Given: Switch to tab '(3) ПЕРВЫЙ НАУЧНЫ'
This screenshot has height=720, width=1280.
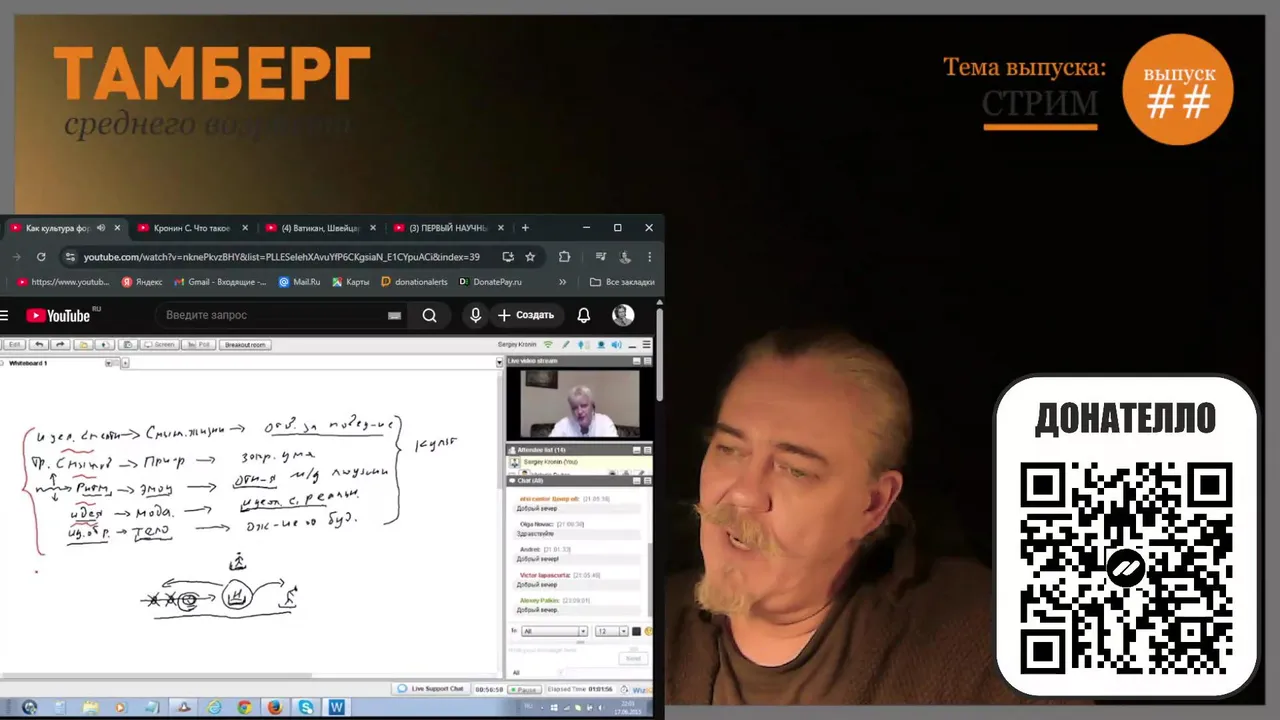Looking at the screenshot, I should [x=447, y=228].
